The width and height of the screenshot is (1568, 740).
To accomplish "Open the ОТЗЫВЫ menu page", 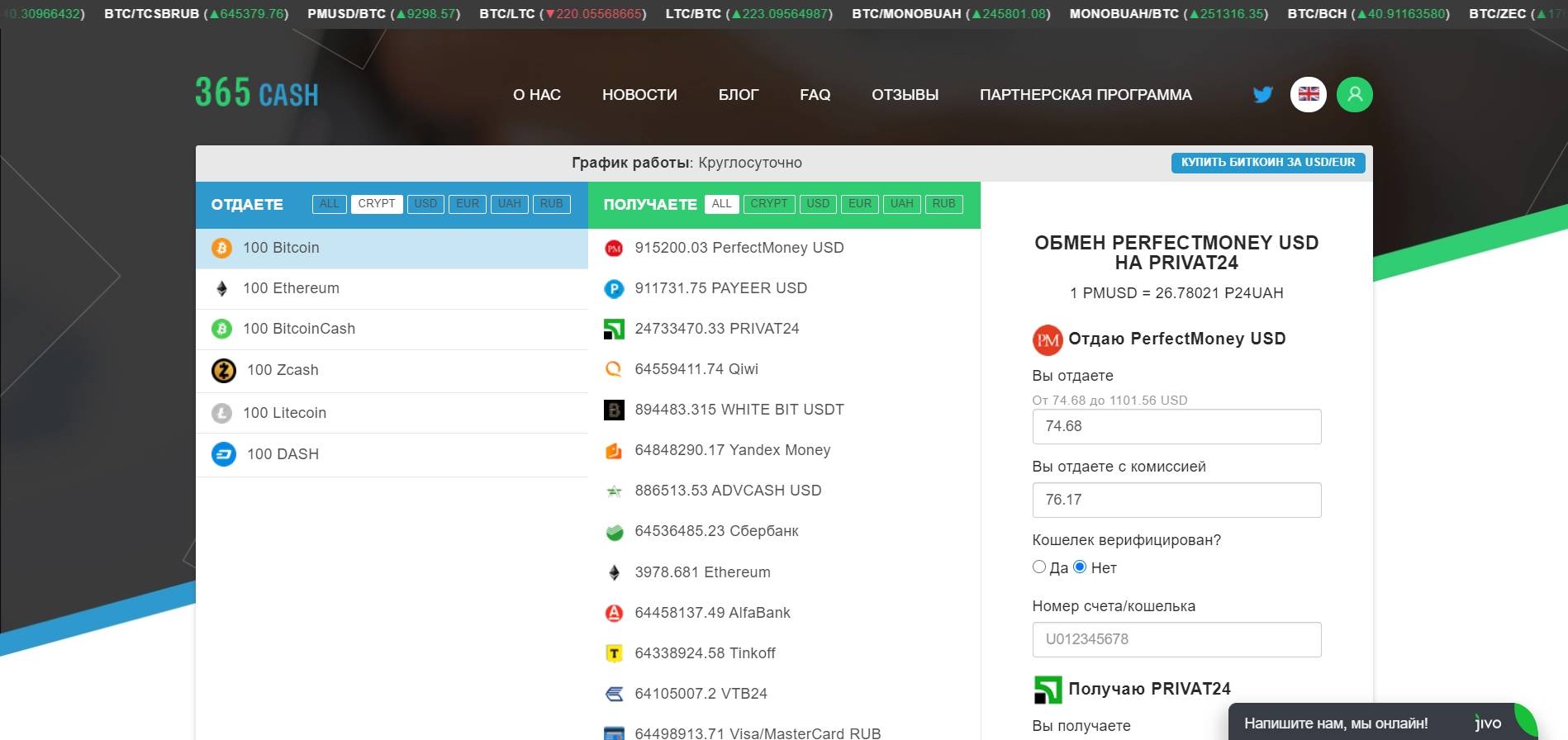I will [905, 95].
